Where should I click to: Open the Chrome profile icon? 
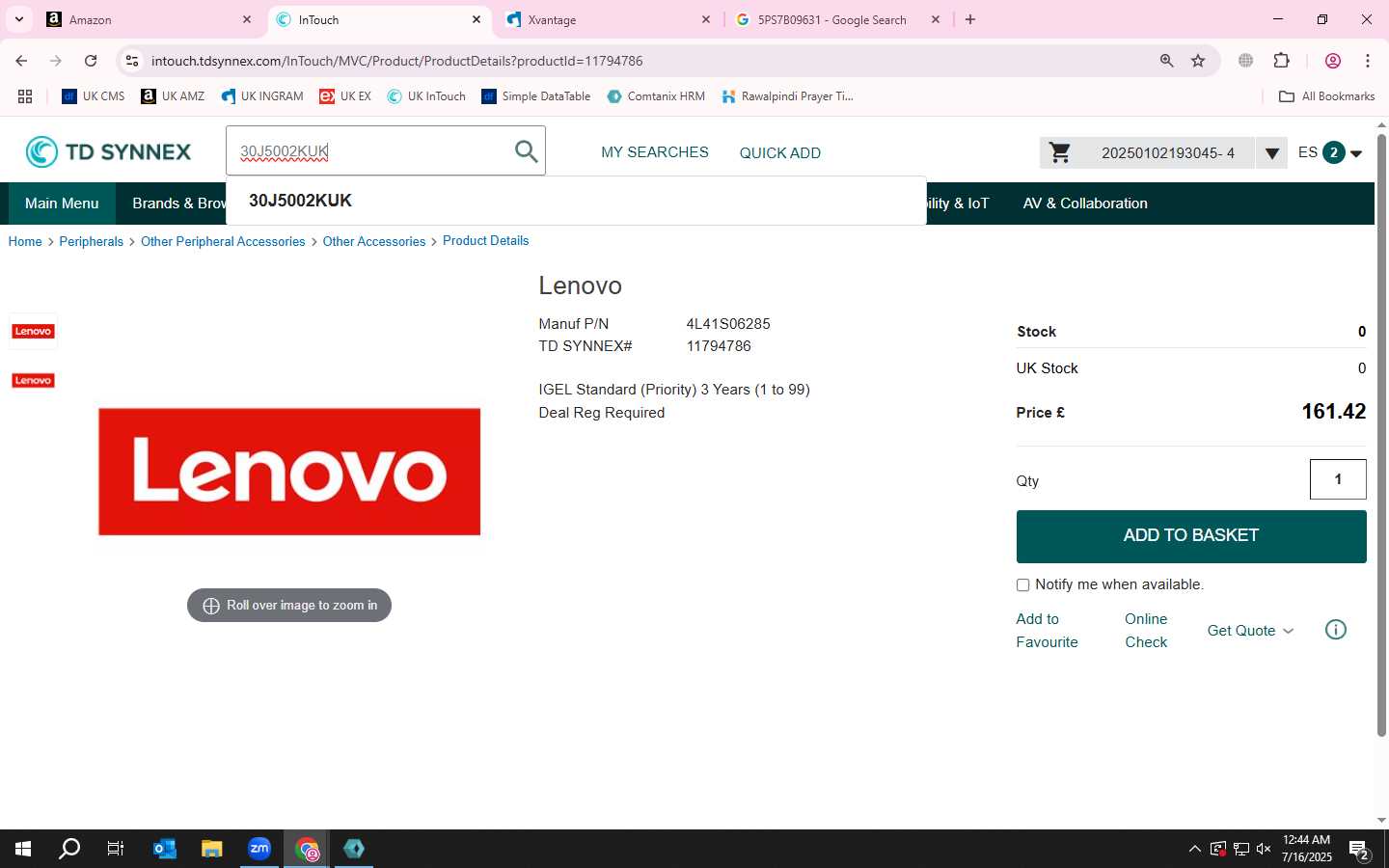point(1333,61)
